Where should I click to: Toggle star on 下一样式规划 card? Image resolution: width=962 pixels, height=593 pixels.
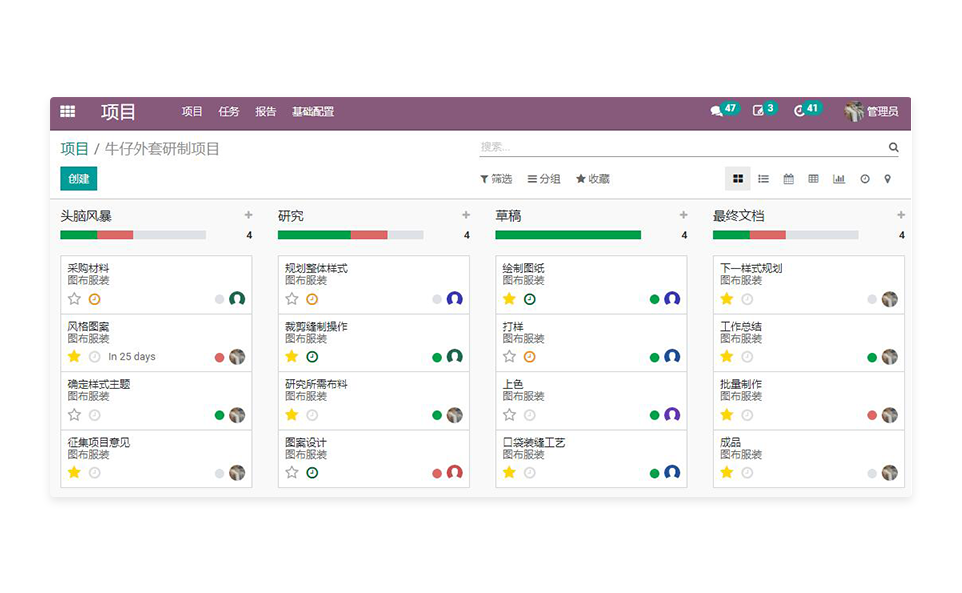pyautogui.click(x=727, y=299)
